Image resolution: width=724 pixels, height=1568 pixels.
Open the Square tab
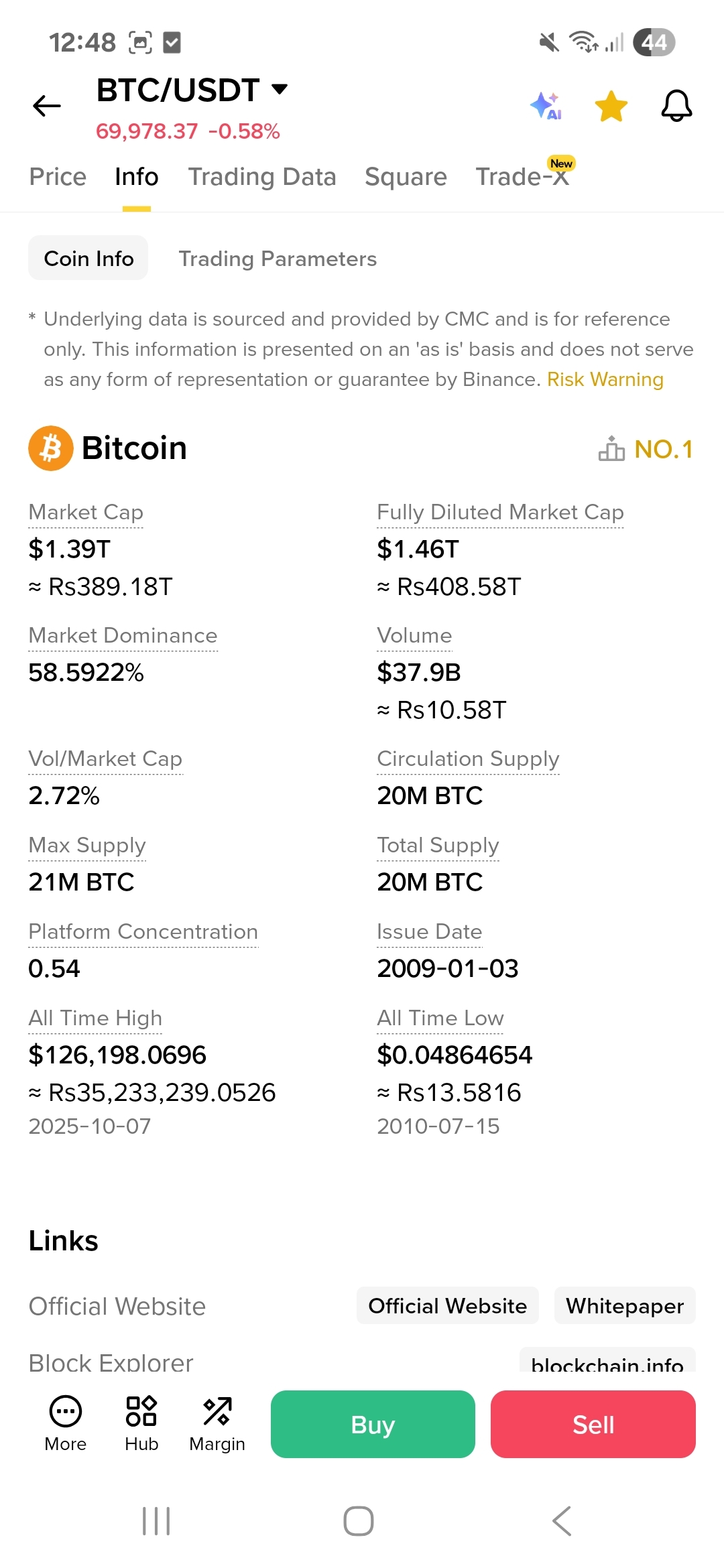(406, 177)
